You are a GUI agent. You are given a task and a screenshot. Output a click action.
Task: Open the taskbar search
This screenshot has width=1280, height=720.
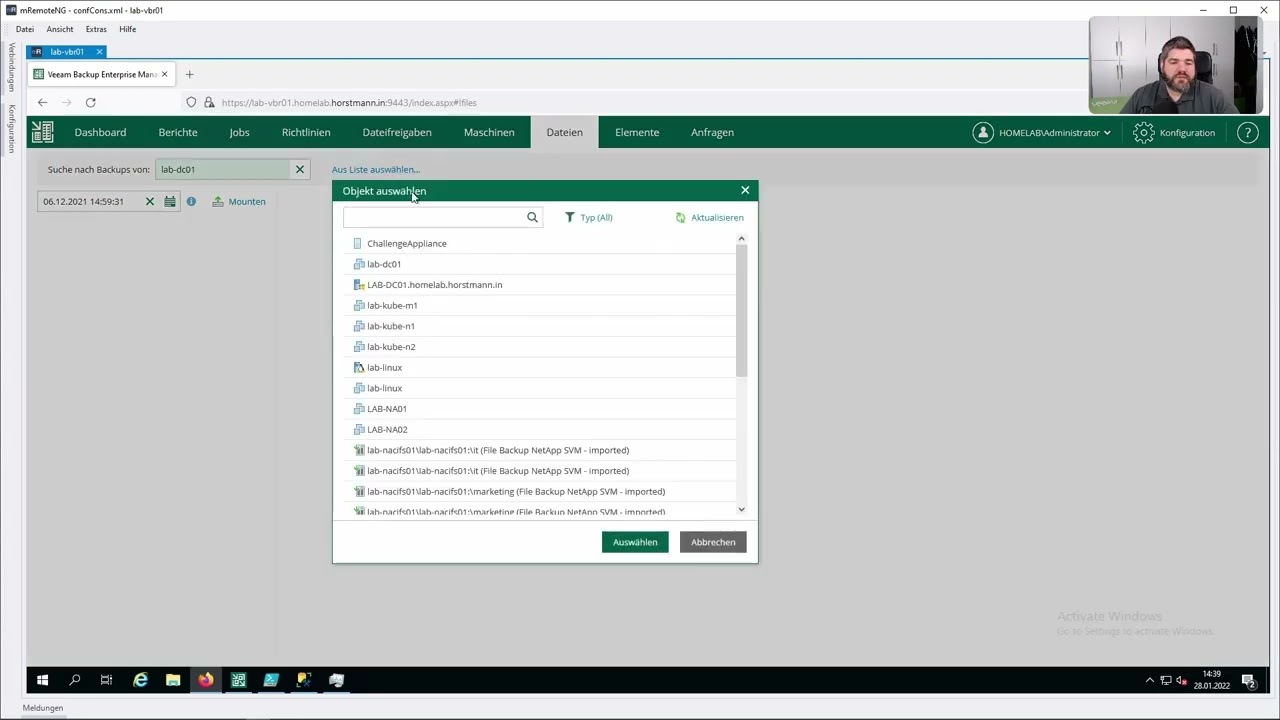coord(74,680)
